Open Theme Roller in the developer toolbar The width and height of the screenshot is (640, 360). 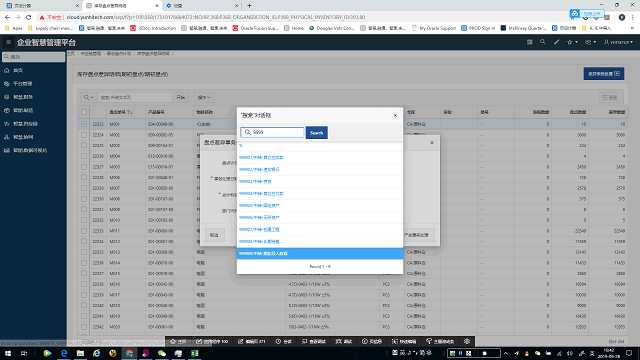pos(440,341)
